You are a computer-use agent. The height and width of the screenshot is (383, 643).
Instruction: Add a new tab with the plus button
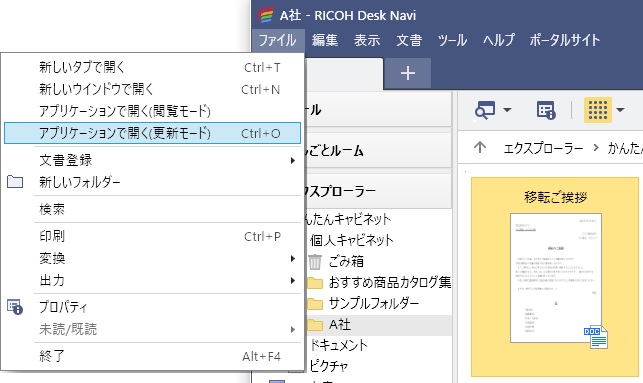click(408, 73)
